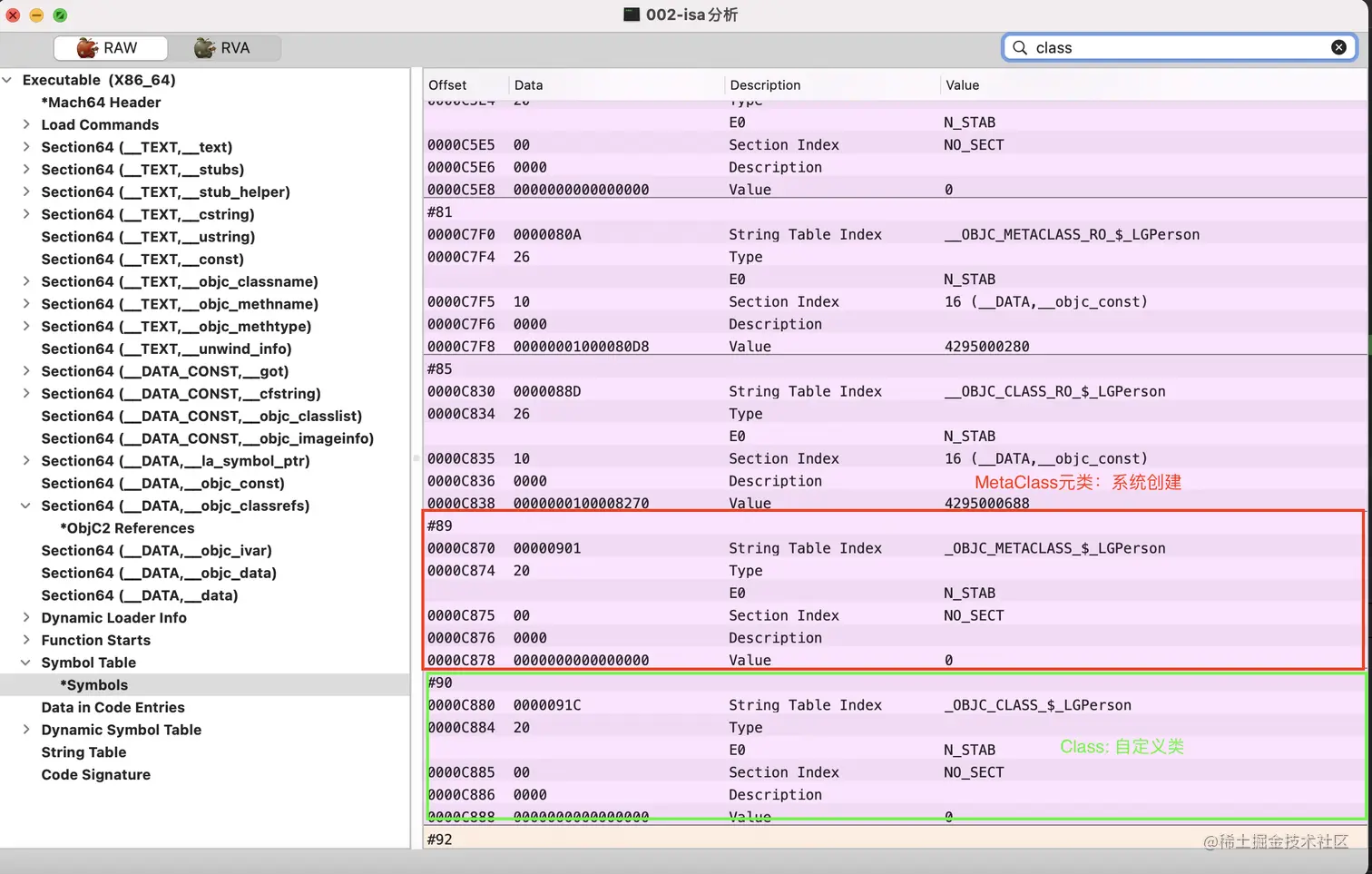Open Data in Code Entries
Viewport: 1372px width, 874px height.
coord(113,707)
